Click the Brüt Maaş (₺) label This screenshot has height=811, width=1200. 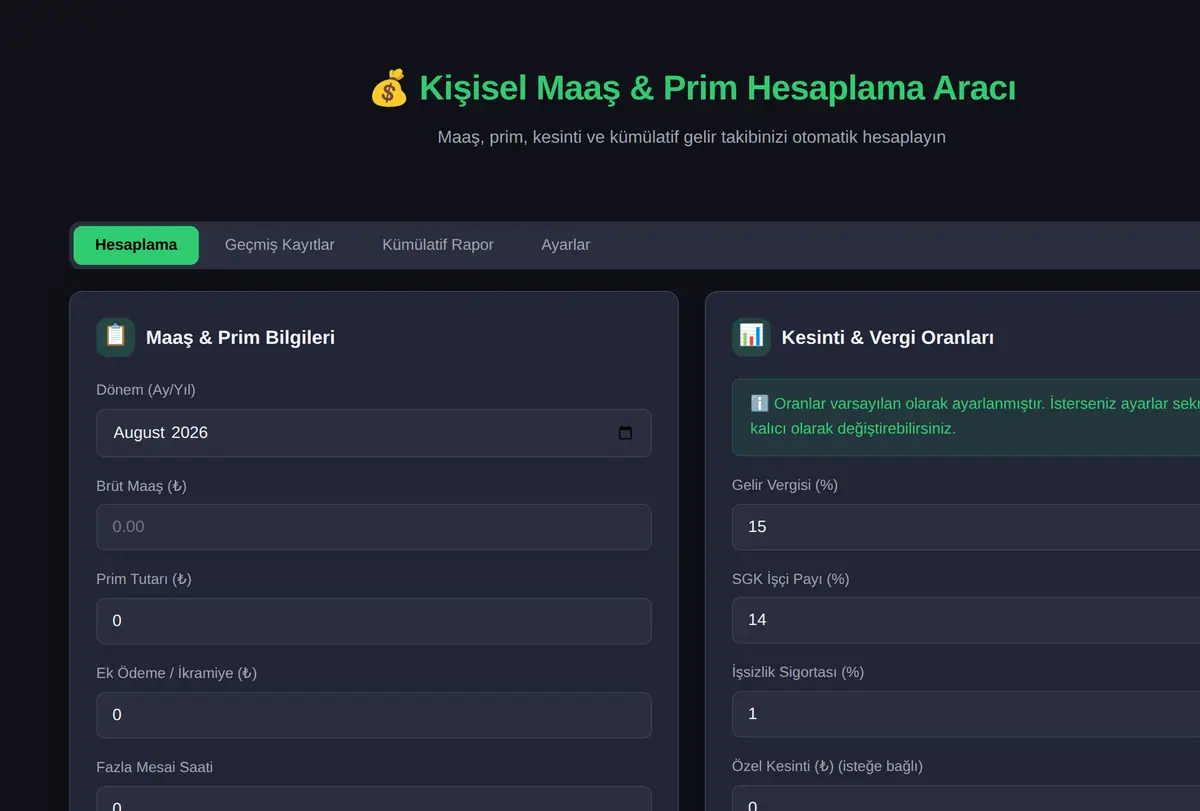click(x=142, y=486)
